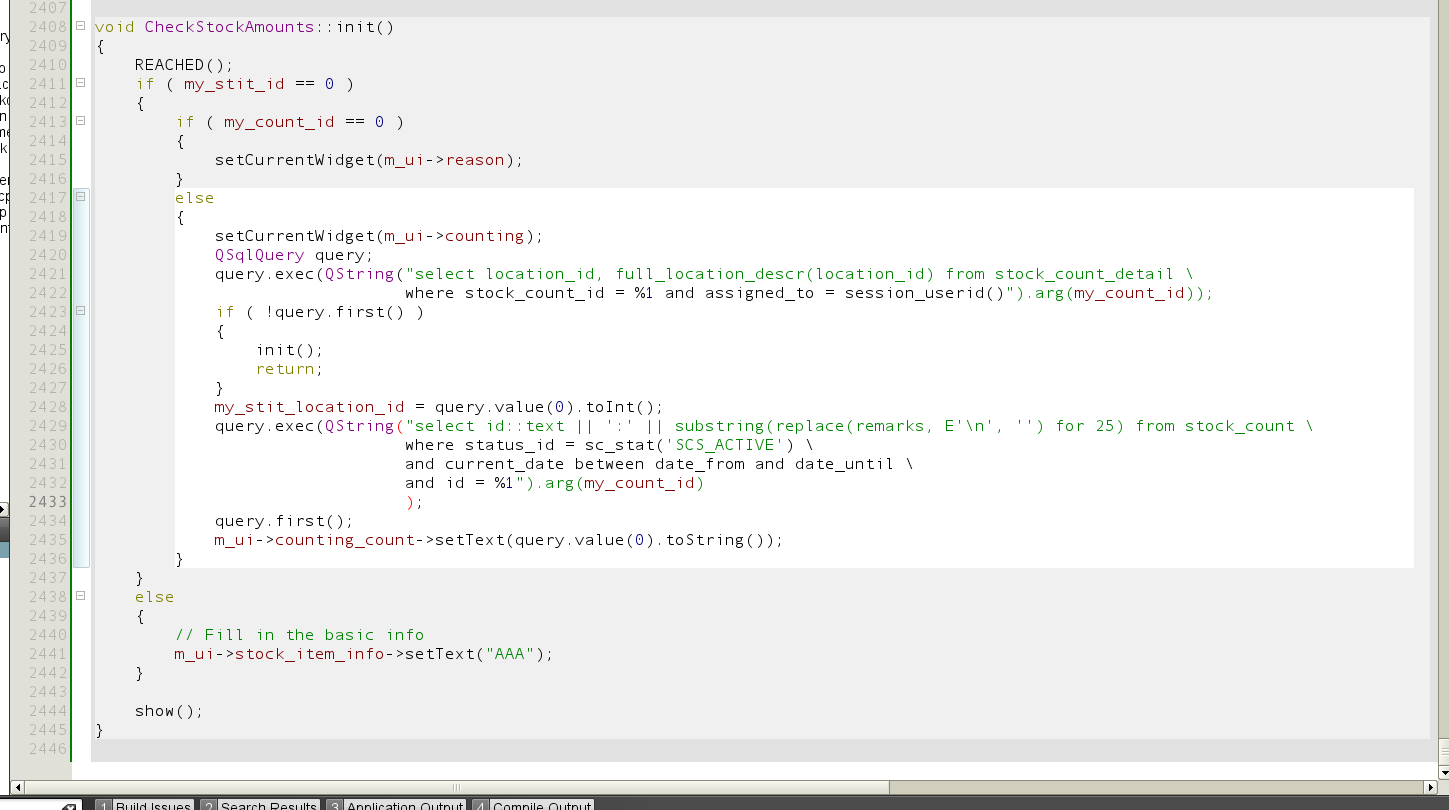The width and height of the screenshot is (1449, 810).
Task: Show the Application Output pane
Action: 395,805
